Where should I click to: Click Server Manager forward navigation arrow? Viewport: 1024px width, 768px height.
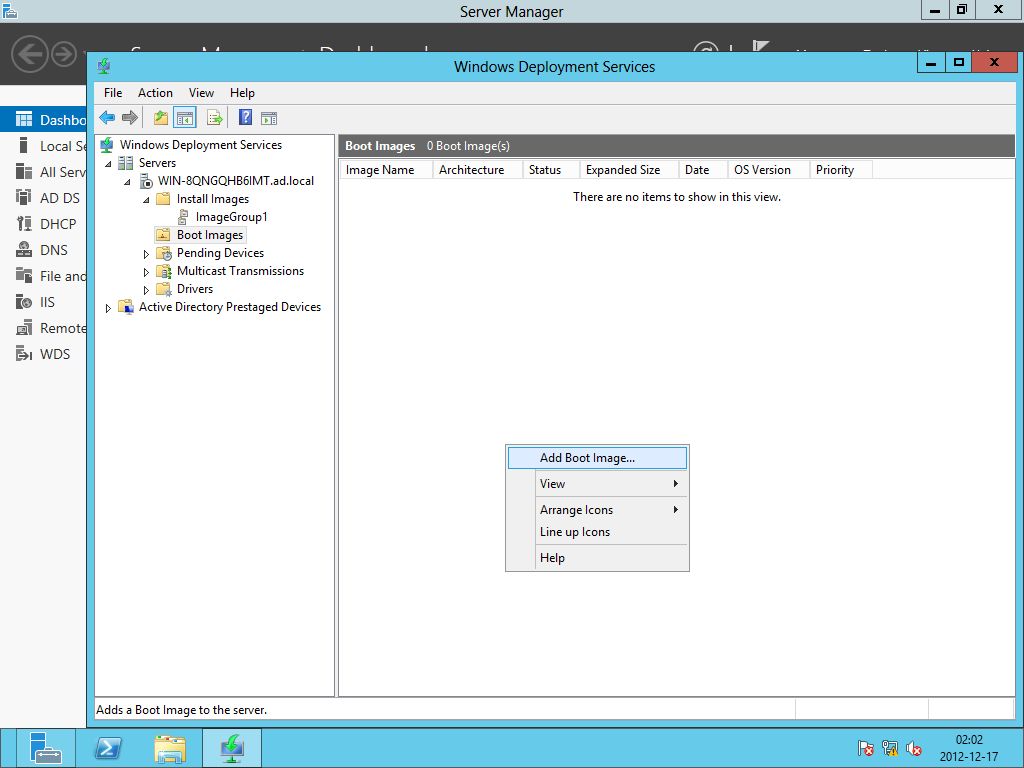point(64,54)
